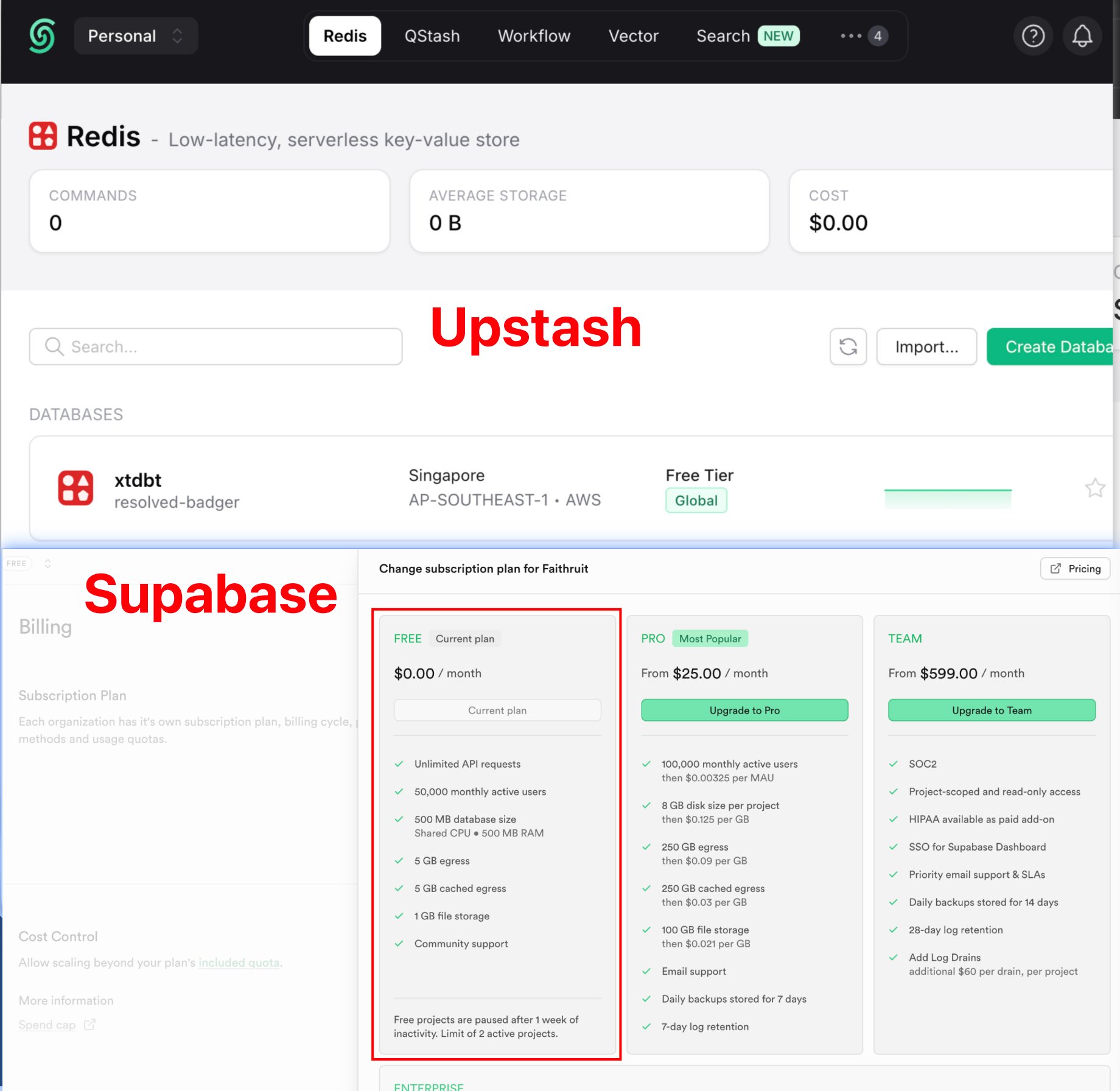
Task: Click the external link icon beside Spend cap
Action: point(89,1025)
